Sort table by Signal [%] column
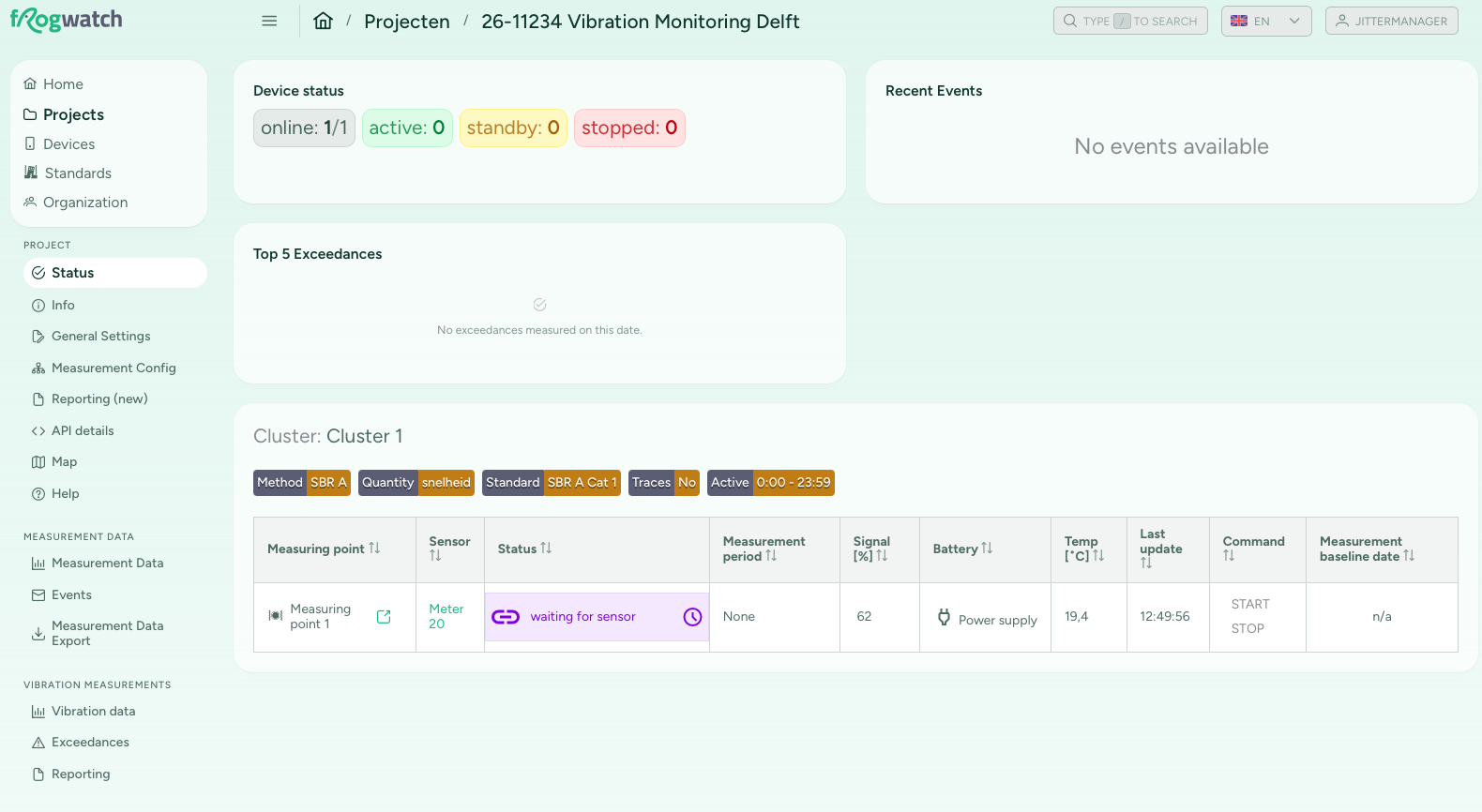The image size is (1482, 812). point(882,555)
